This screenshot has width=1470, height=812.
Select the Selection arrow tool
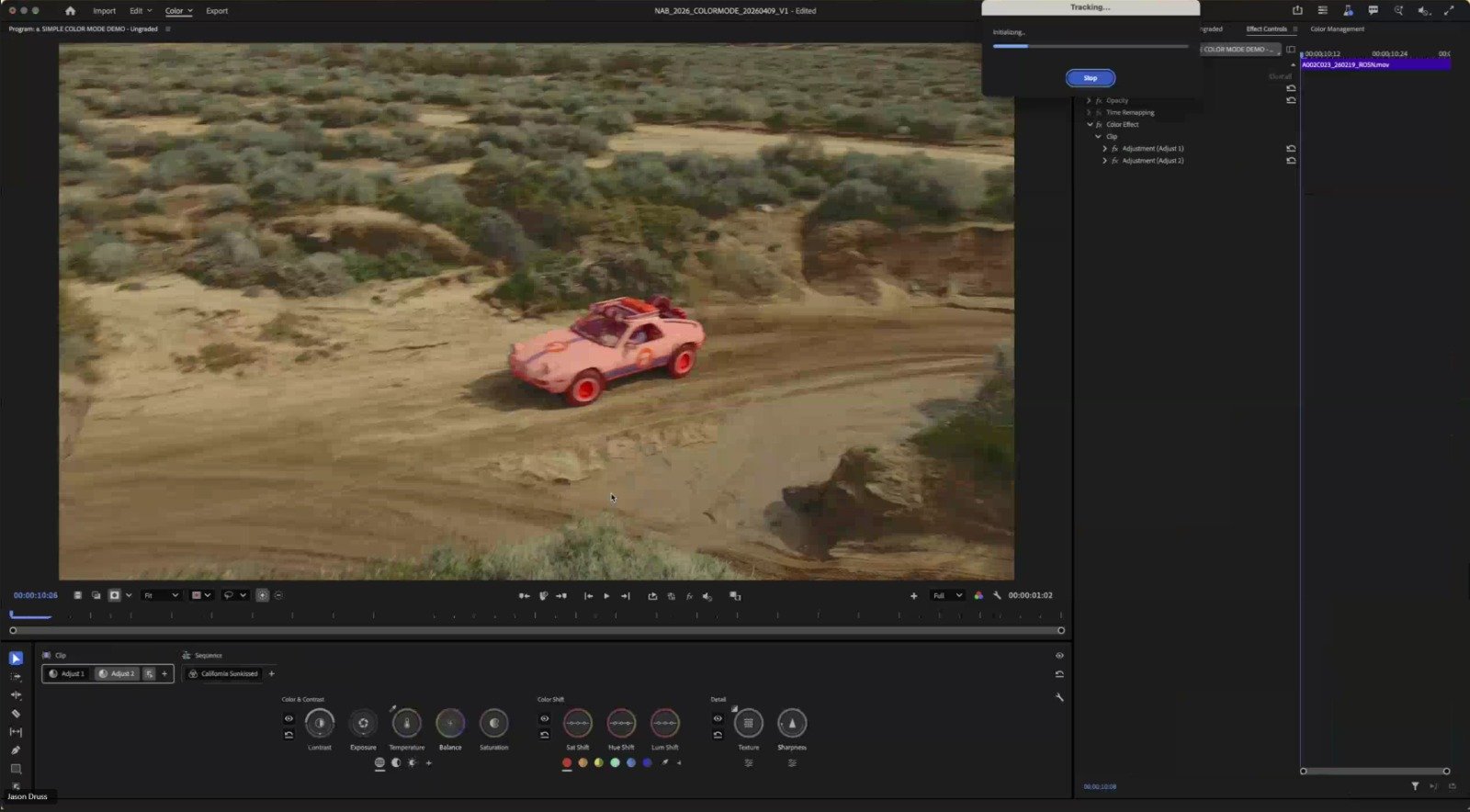click(16, 659)
